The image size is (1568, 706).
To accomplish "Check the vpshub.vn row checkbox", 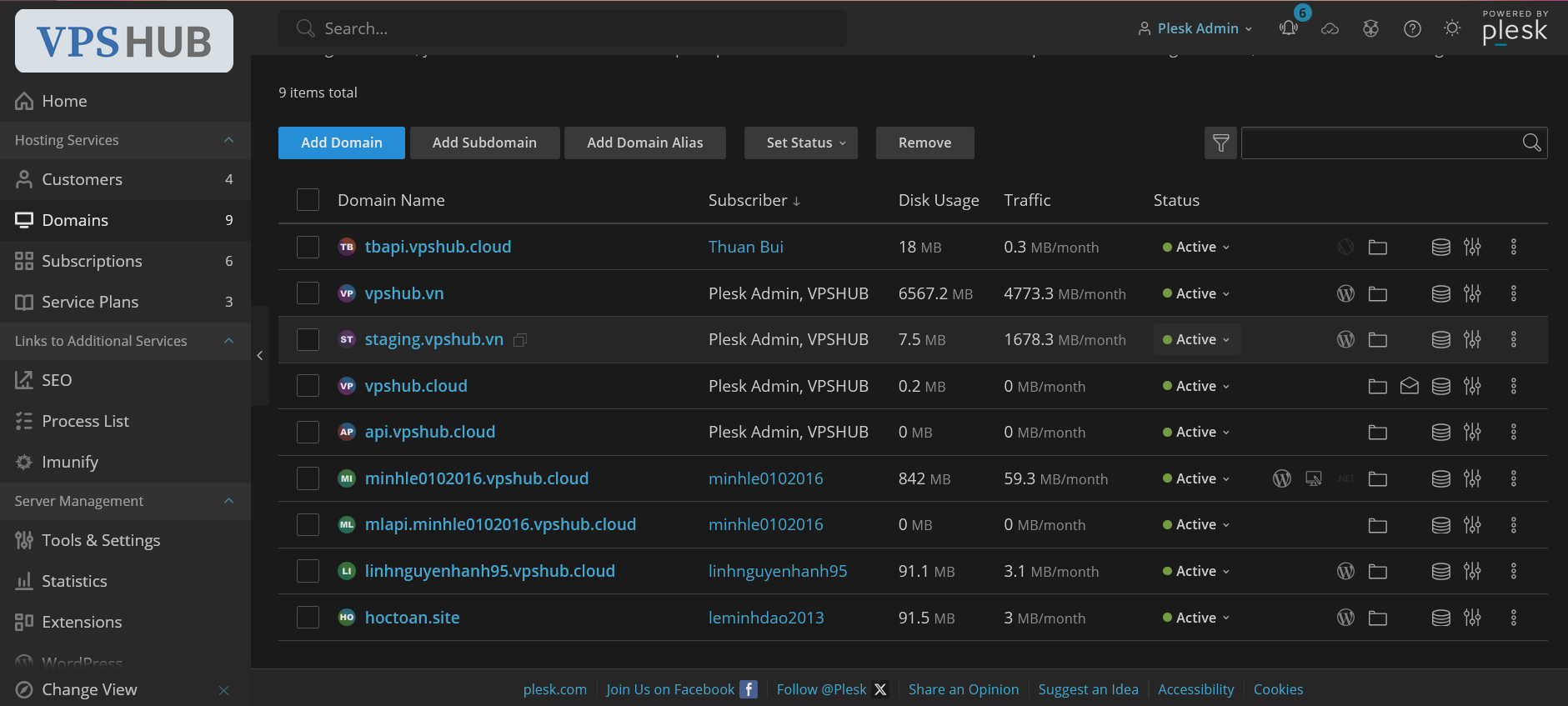I will point(308,293).
